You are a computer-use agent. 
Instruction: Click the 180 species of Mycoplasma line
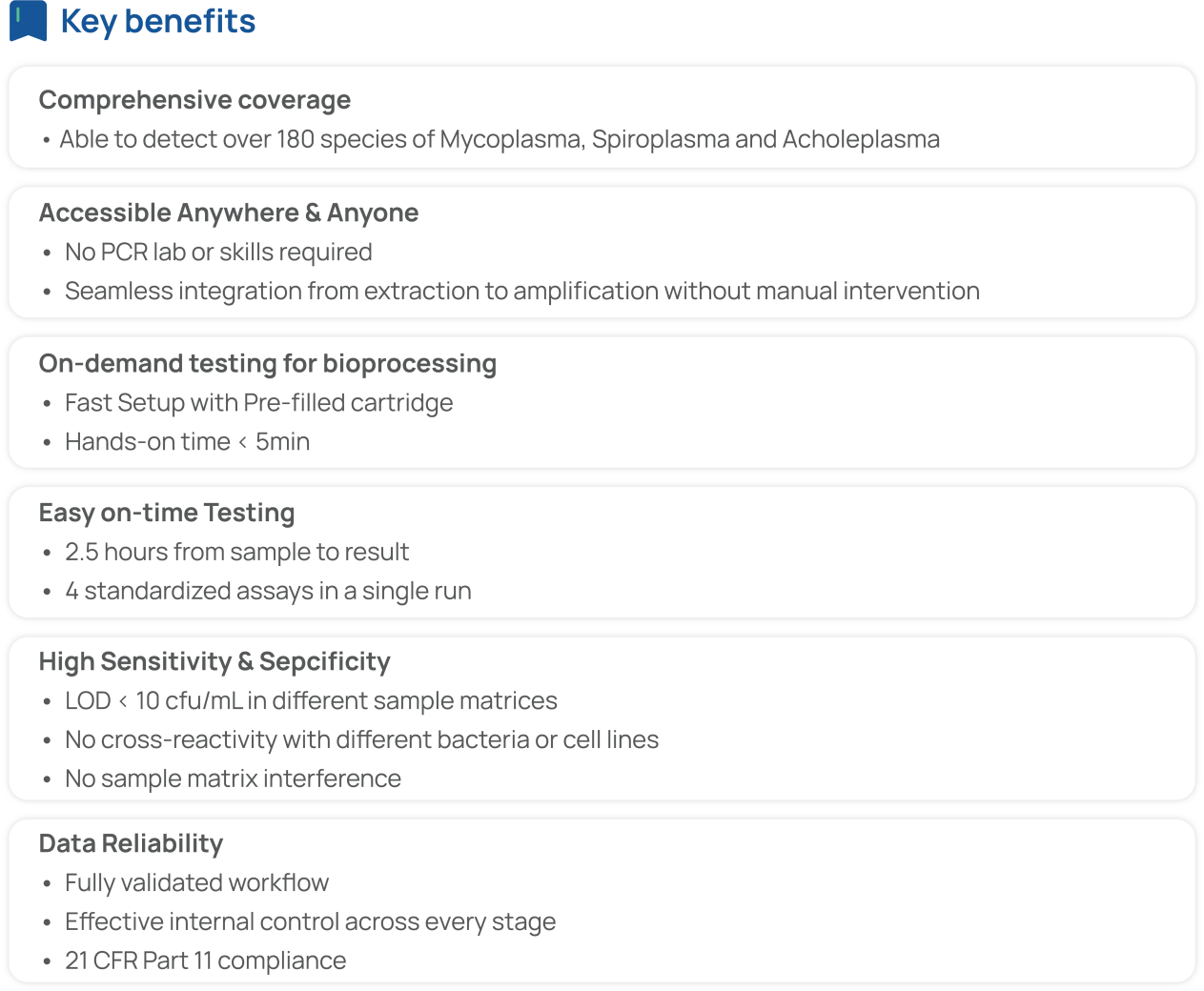pyautogui.click(x=499, y=139)
